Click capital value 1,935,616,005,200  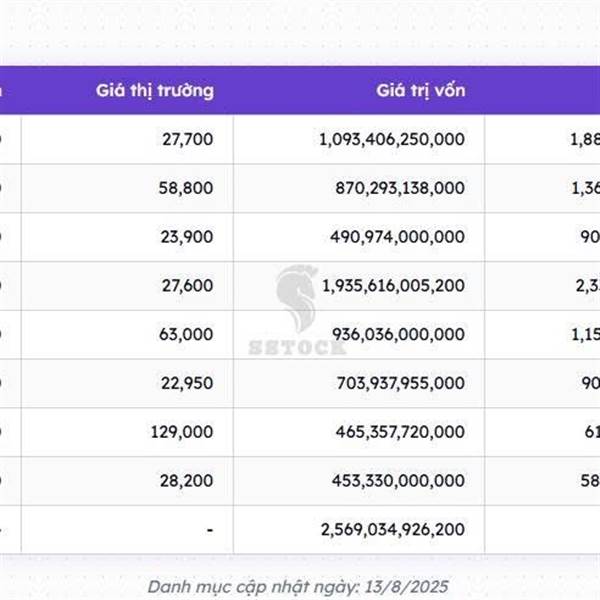click(x=393, y=285)
